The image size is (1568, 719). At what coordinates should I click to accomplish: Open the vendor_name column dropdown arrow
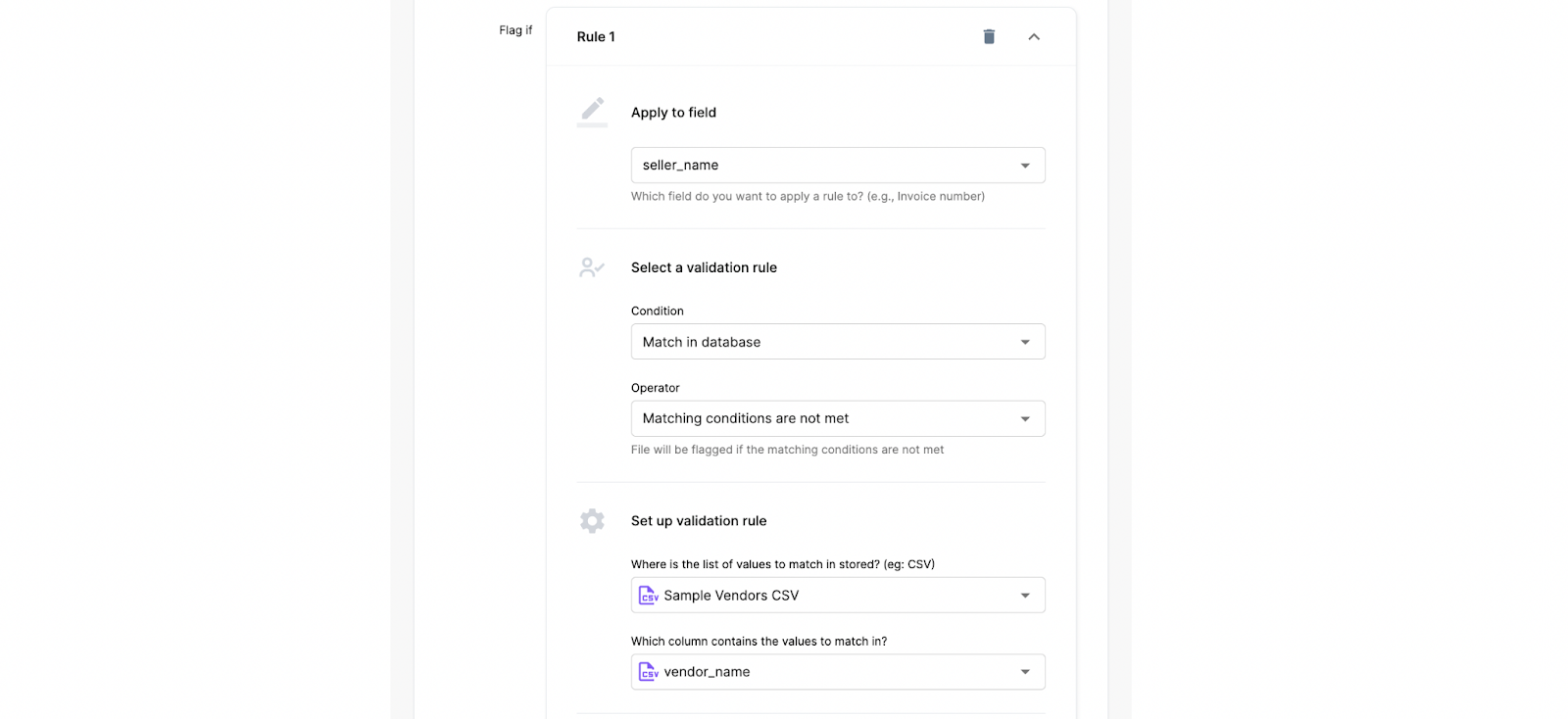[1025, 672]
